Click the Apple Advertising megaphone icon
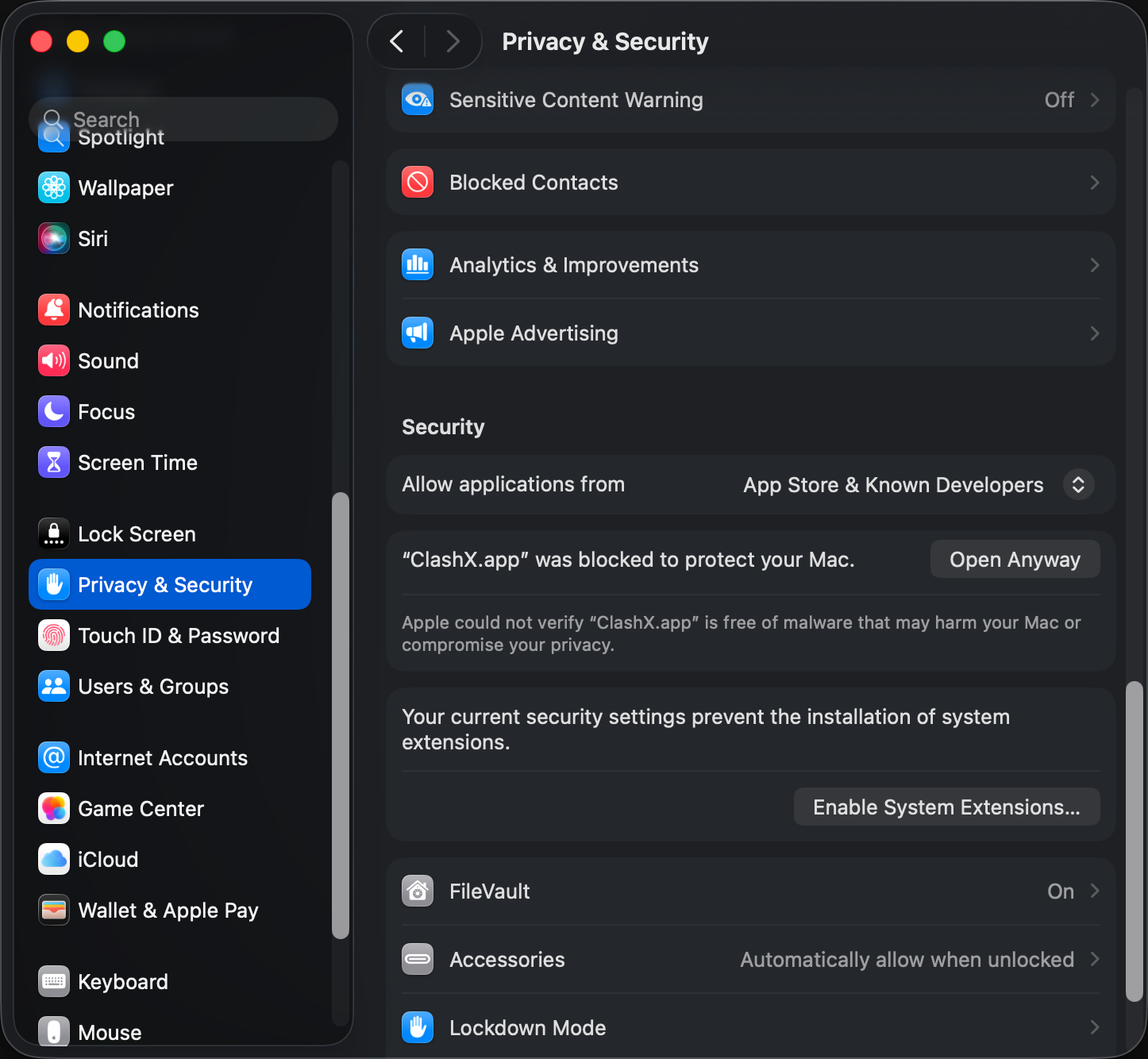1148x1059 pixels. click(417, 333)
